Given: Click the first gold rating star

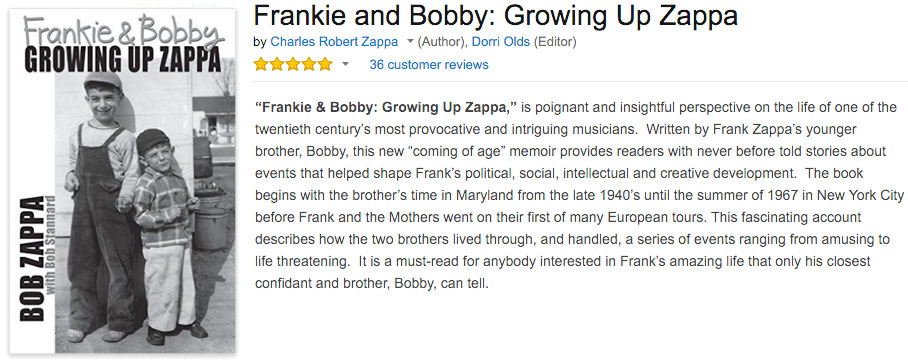Looking at the screenshot, I should point(261,64).
